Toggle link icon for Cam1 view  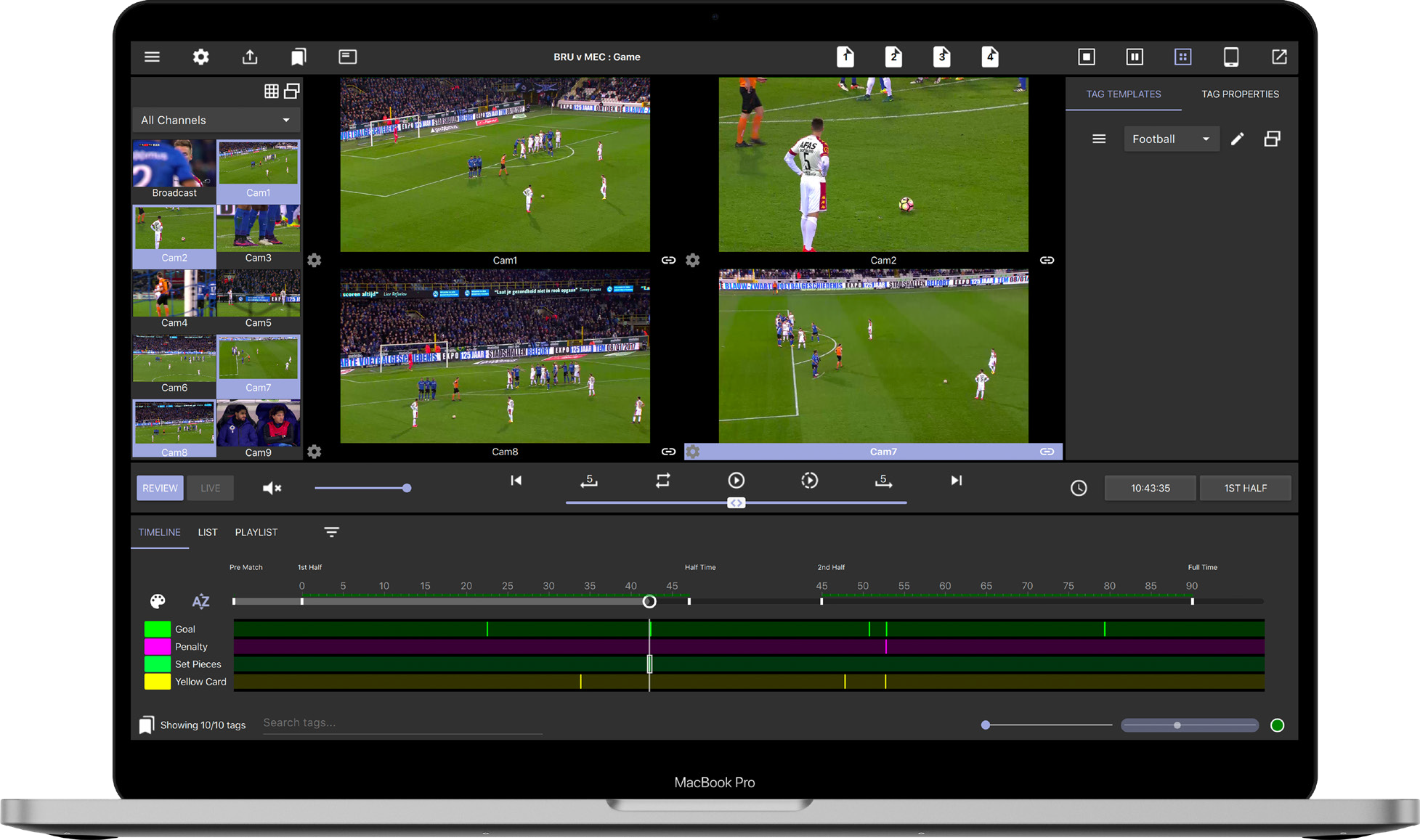coord(668,260)
